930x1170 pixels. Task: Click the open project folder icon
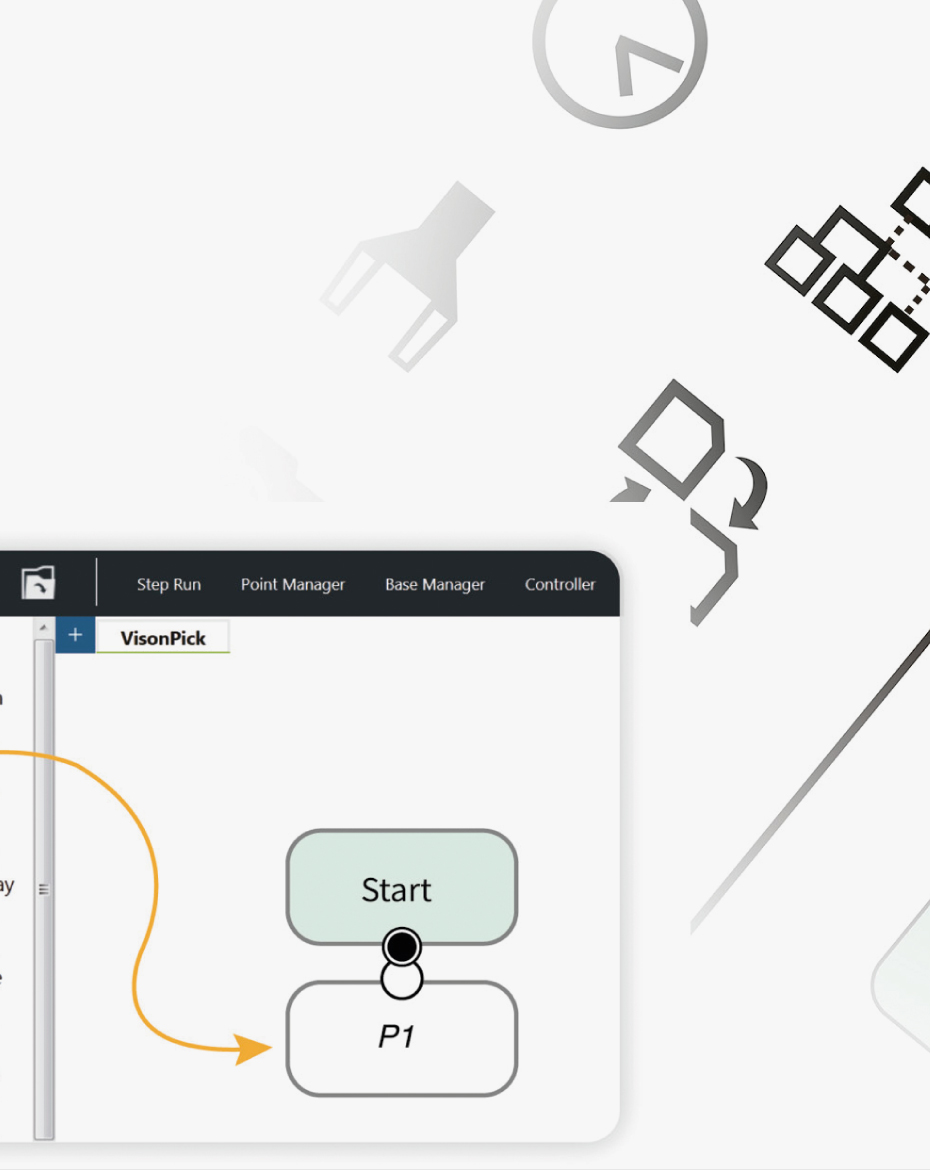click(x=36, y=584)
